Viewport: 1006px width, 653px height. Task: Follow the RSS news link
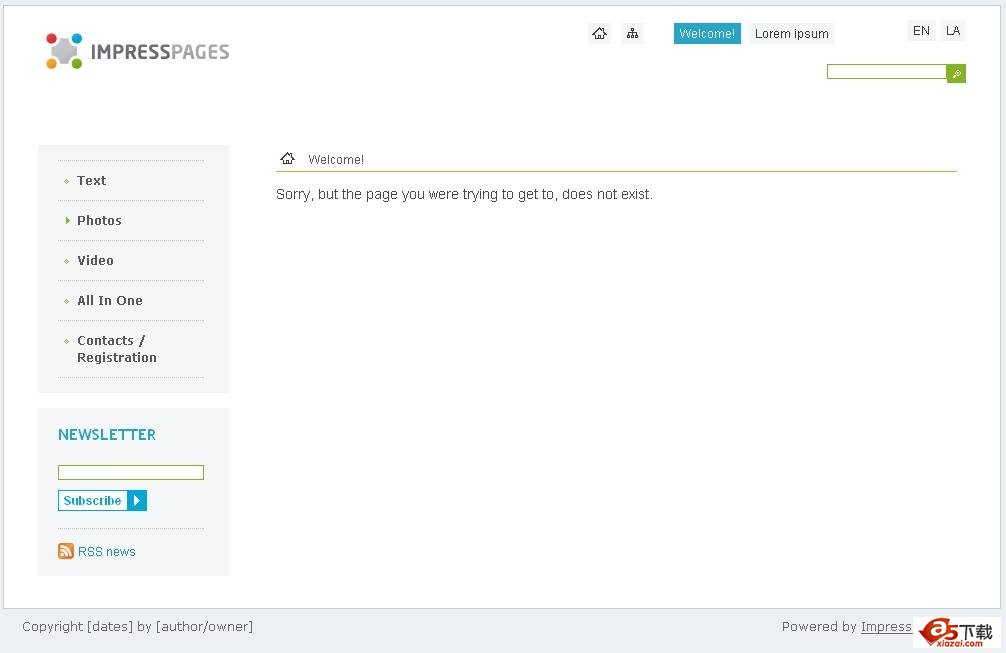click(106, 552)
